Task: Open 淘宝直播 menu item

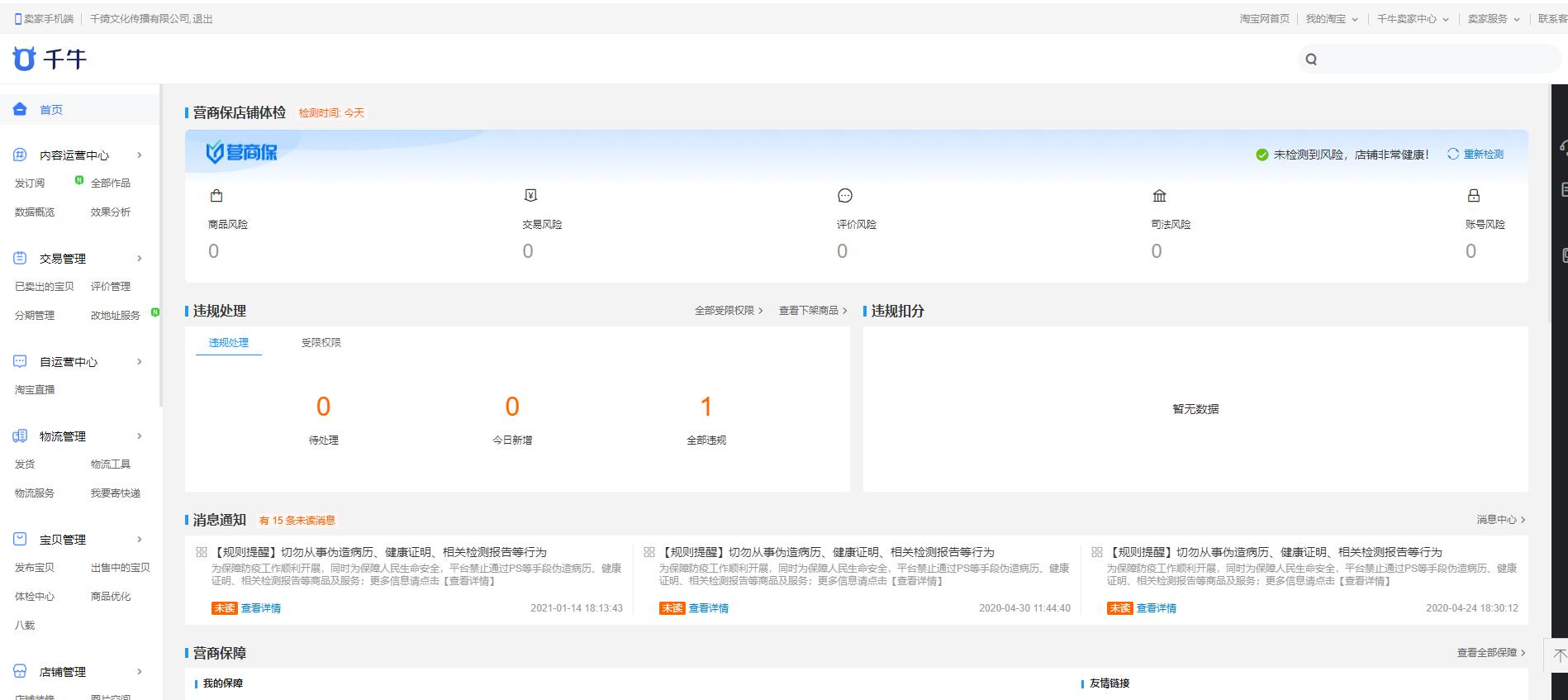Action: tap(35, 390)
